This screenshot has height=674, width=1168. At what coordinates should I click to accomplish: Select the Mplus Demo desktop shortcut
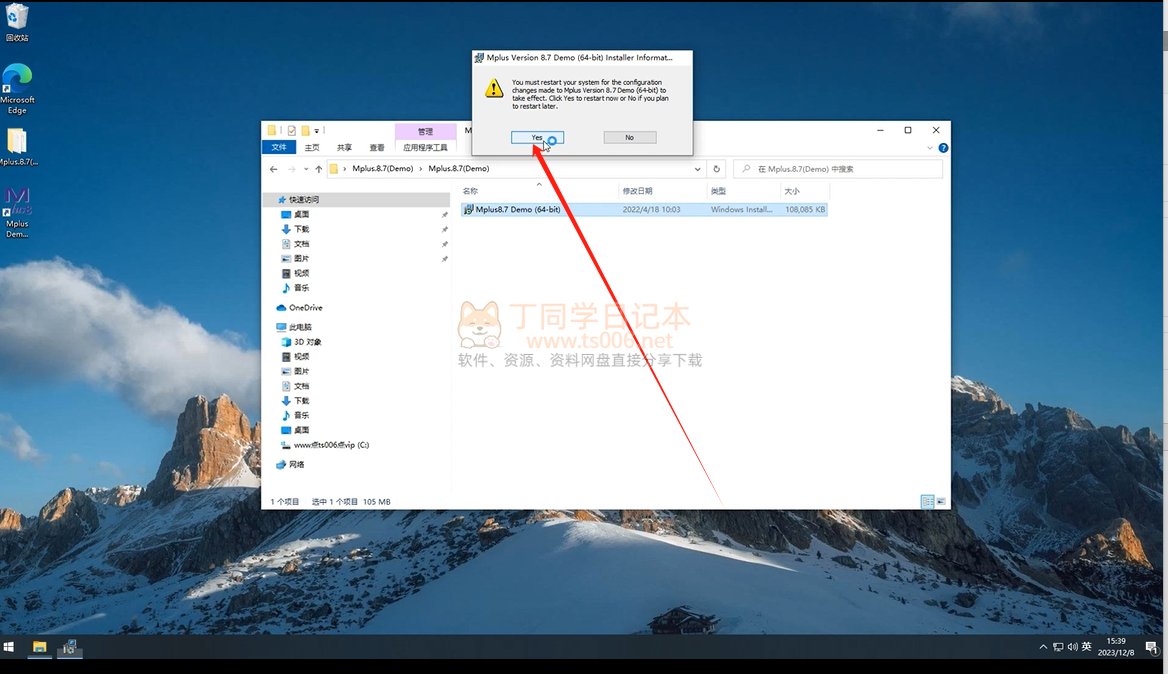pos(17,213)
